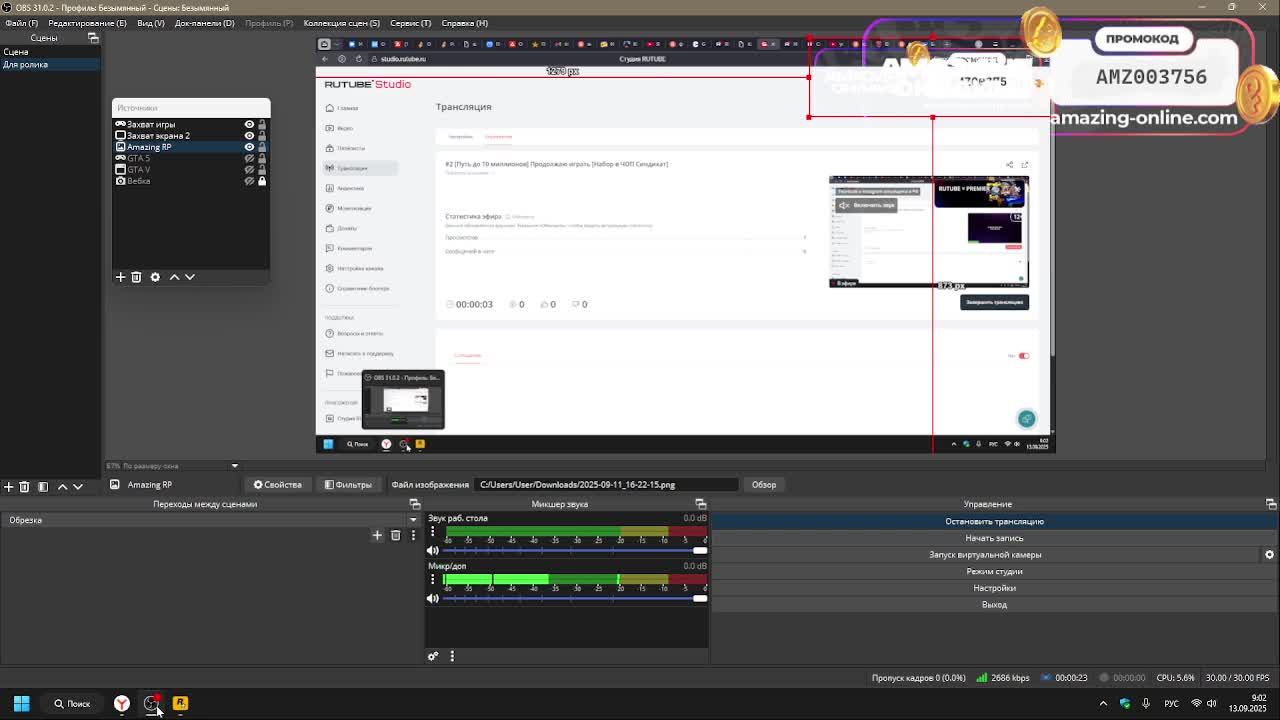Screen dimensions: 1280x720
Task: Unlock the Вебка source
Action: pos(263,181)
